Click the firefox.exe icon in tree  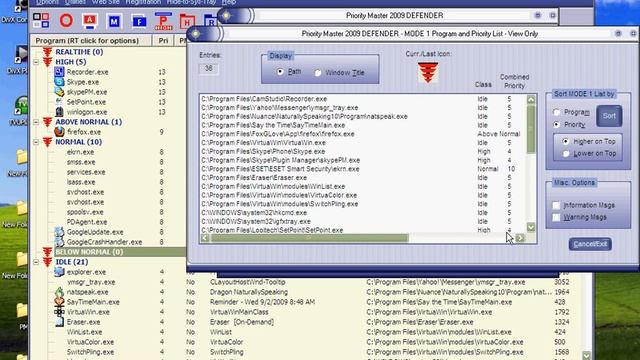click(59, 132)
